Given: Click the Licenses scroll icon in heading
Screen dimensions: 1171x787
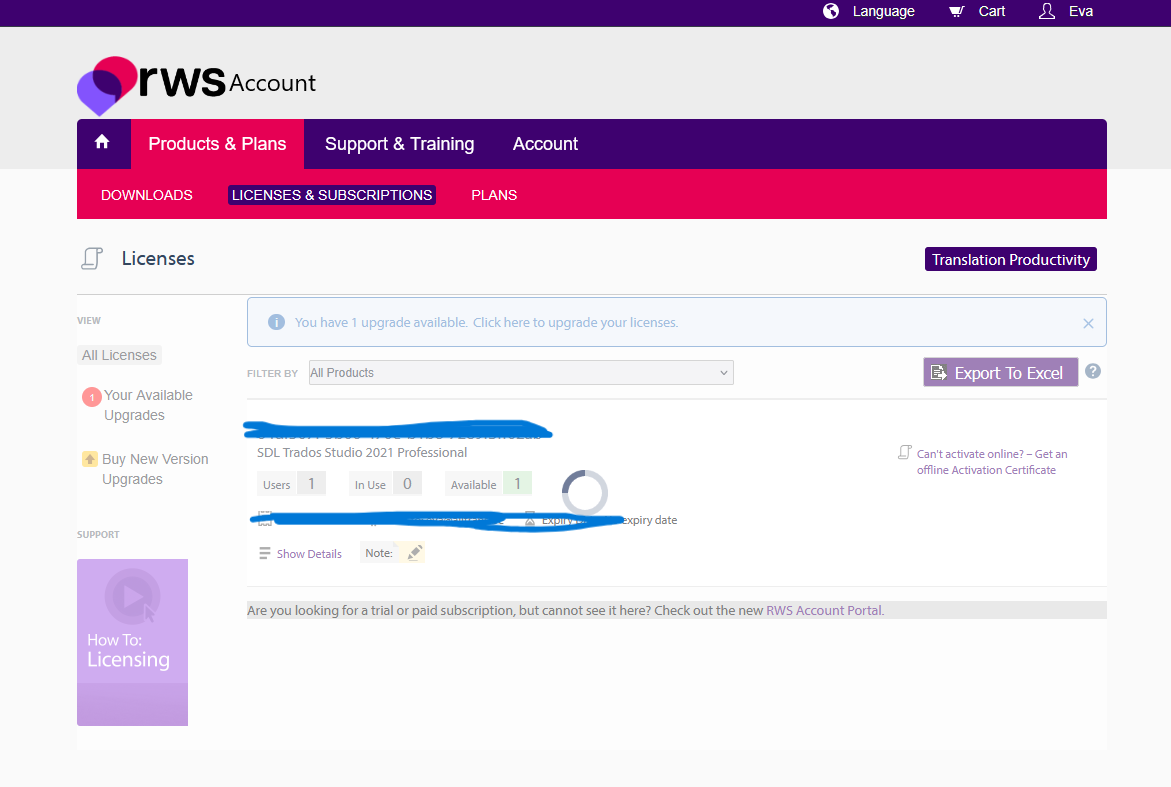Looking at the screenshot, I should [92, 258].
